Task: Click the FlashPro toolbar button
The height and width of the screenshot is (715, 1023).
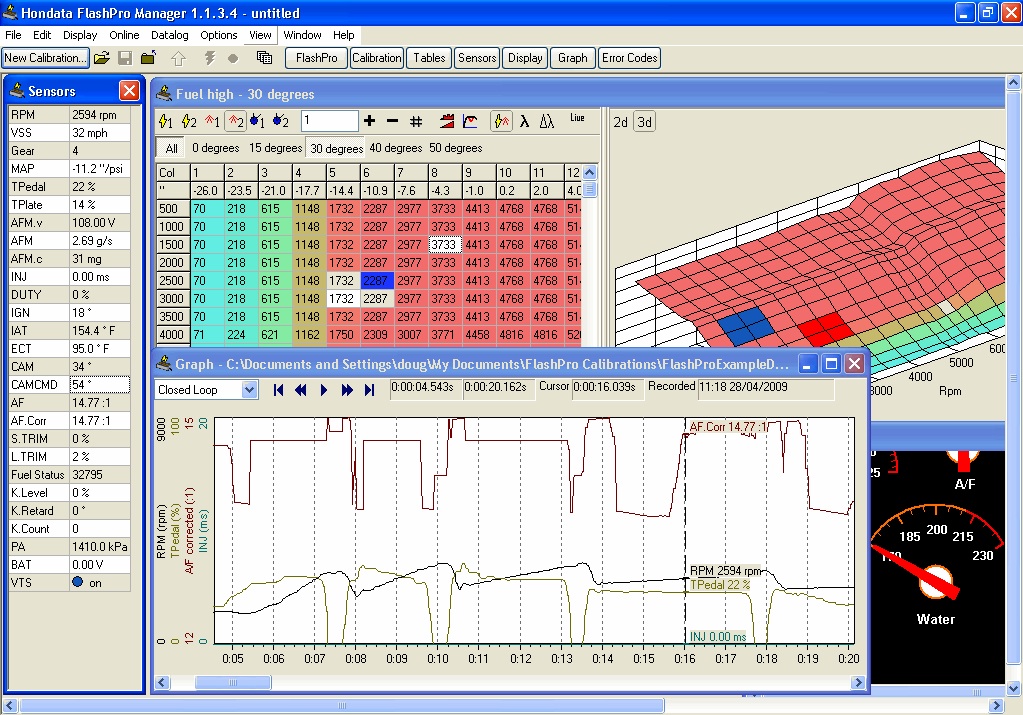Action: point(316,58)
